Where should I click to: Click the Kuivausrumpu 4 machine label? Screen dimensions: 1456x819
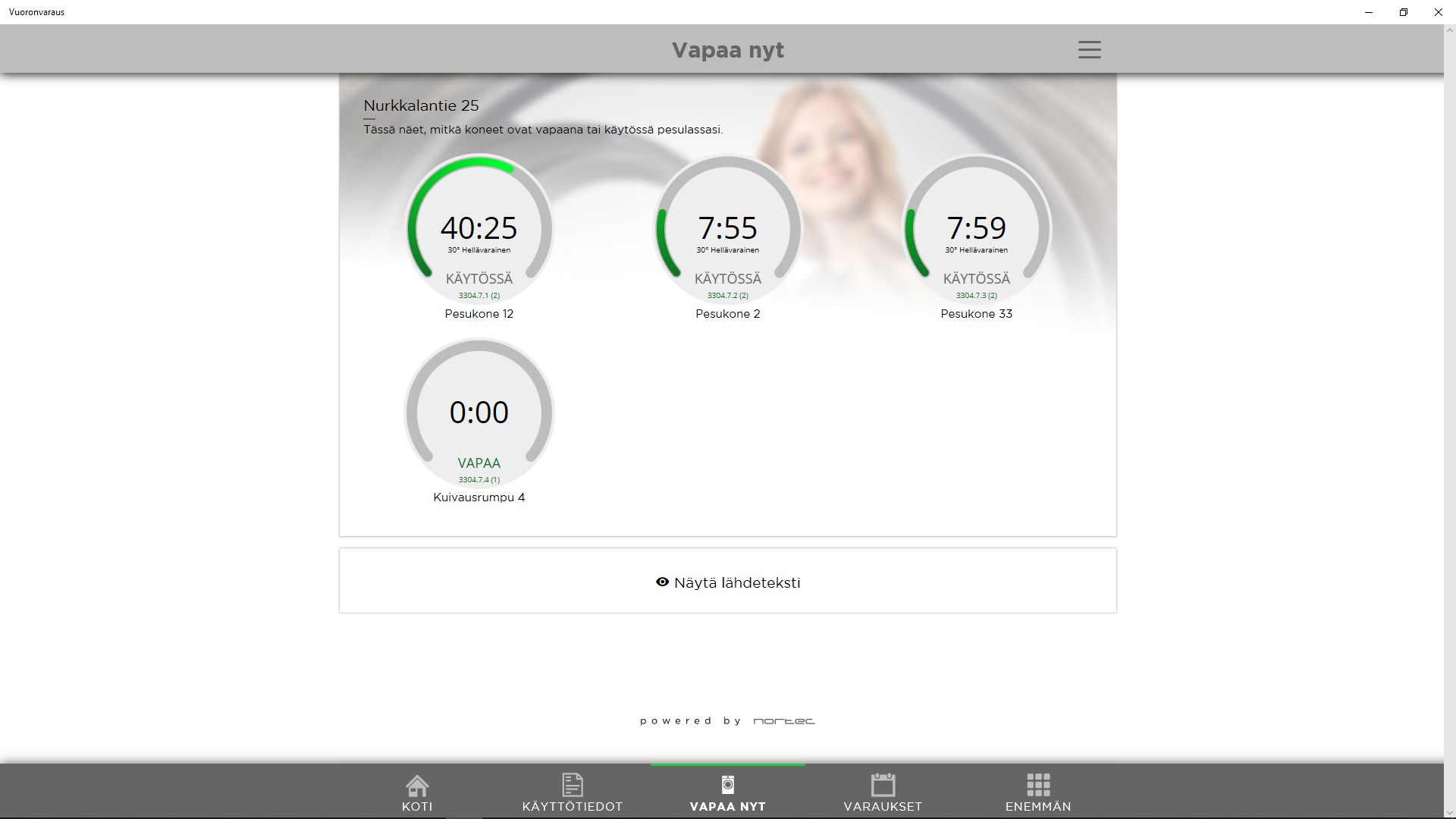(479, 497)
